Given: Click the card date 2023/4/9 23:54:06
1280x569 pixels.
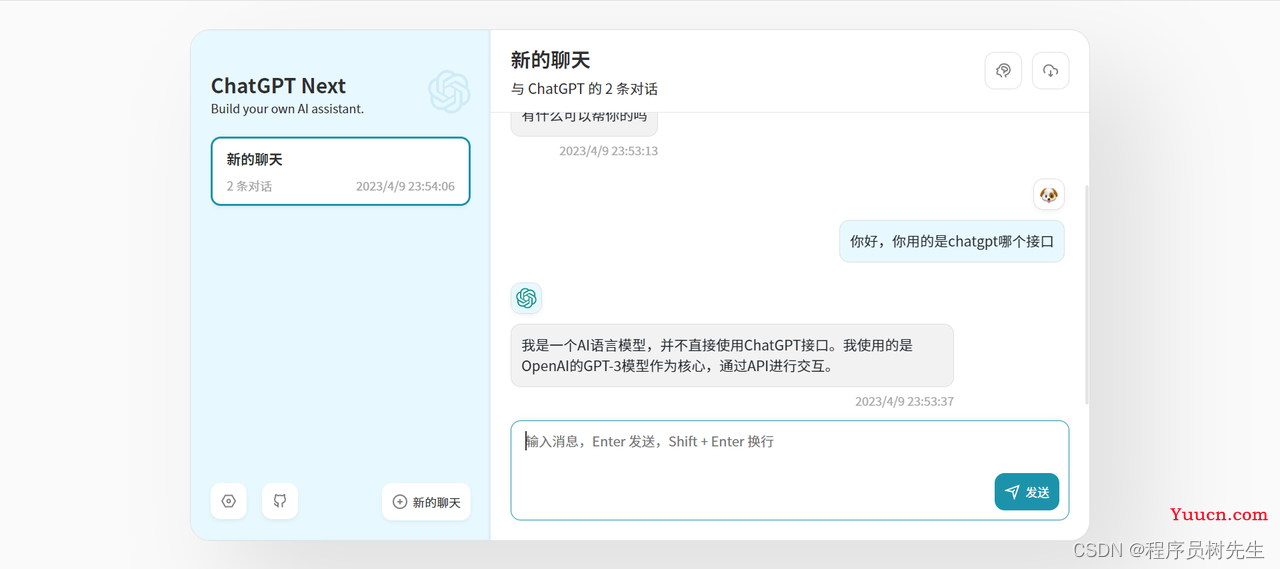Looking at the screenshot, I should point(405,186).
